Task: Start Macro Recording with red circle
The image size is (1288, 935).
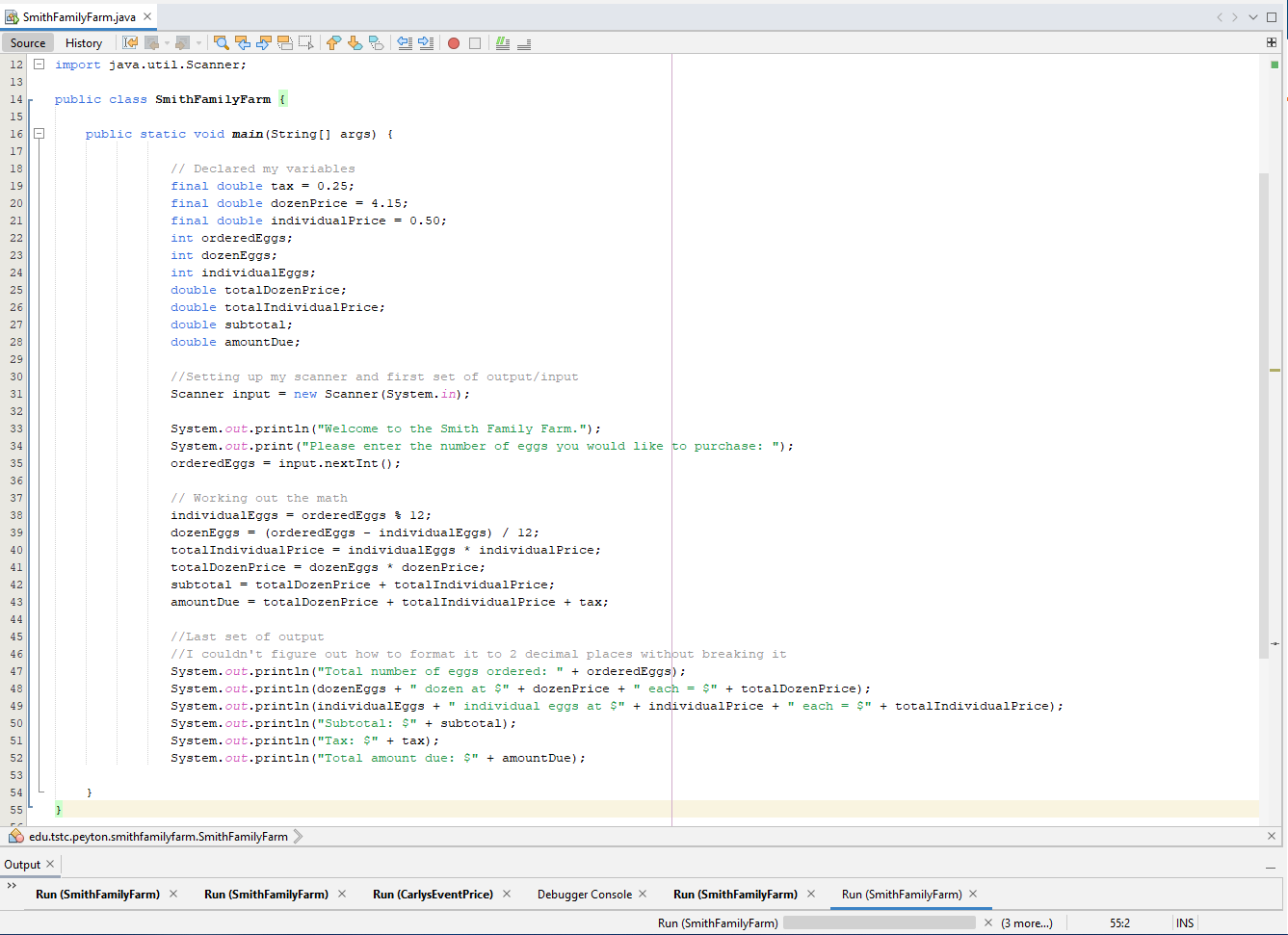Action: pyautogui.click(x=454, y=43)
